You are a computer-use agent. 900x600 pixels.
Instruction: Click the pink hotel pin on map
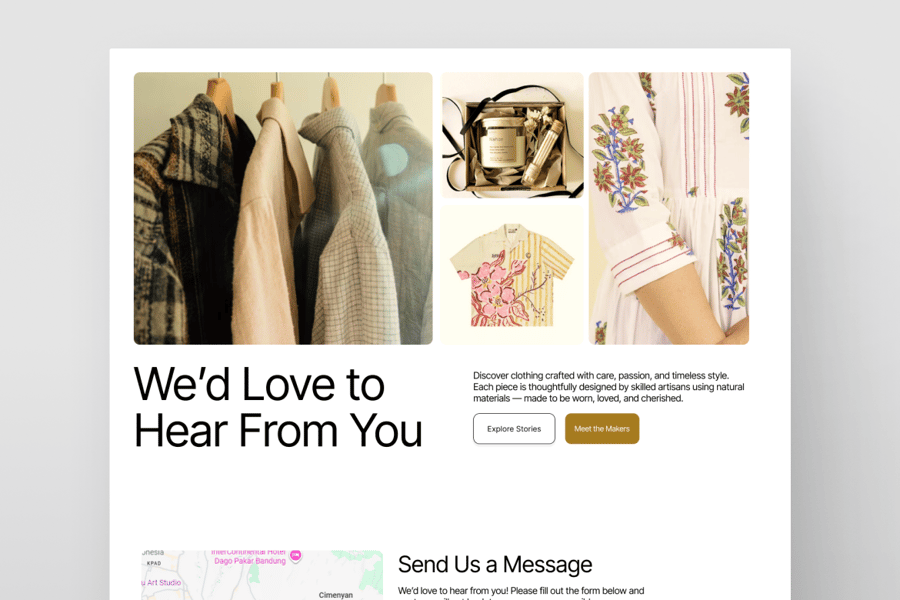(x=296, y=555)
